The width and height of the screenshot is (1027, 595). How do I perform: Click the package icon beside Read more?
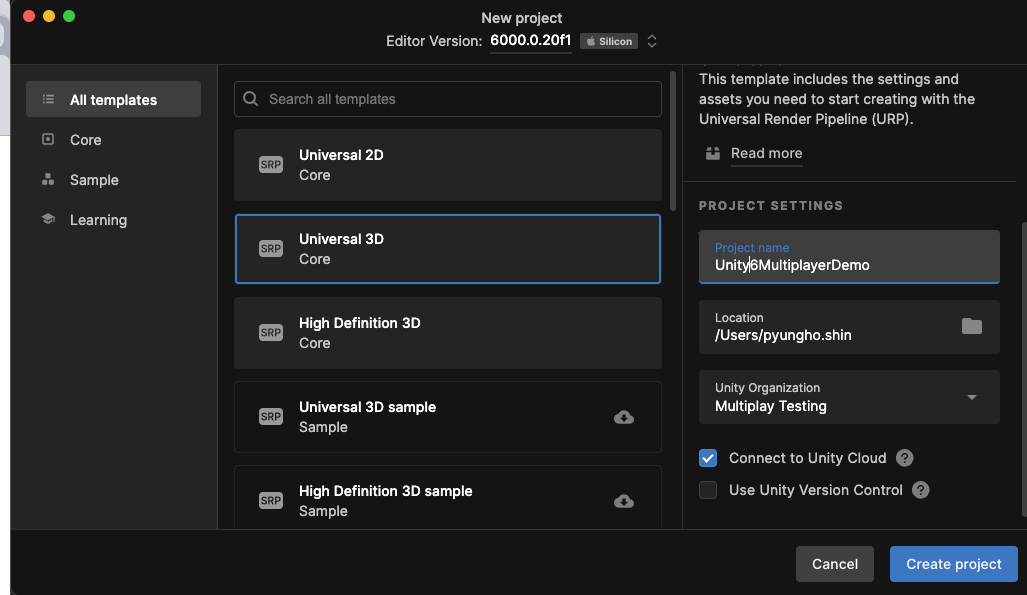(713, 153)
